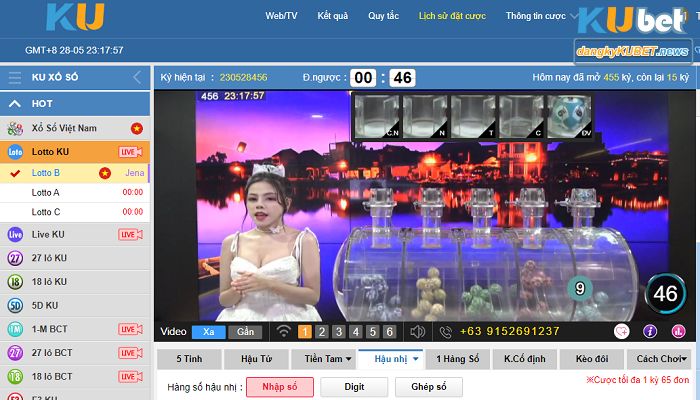Image resolution: width=700 pixels, height=400 pixels.
Task: Switch to the Hậu Tứ tab
Action: (x=256, y=359)
